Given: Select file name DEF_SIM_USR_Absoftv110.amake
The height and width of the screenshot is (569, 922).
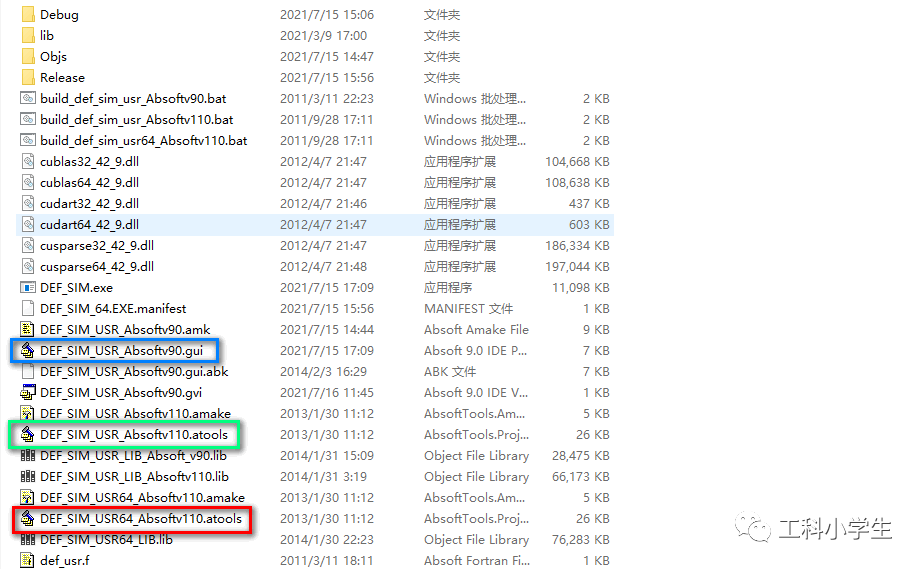Looking at the screenshot, I should pos(135,414).
